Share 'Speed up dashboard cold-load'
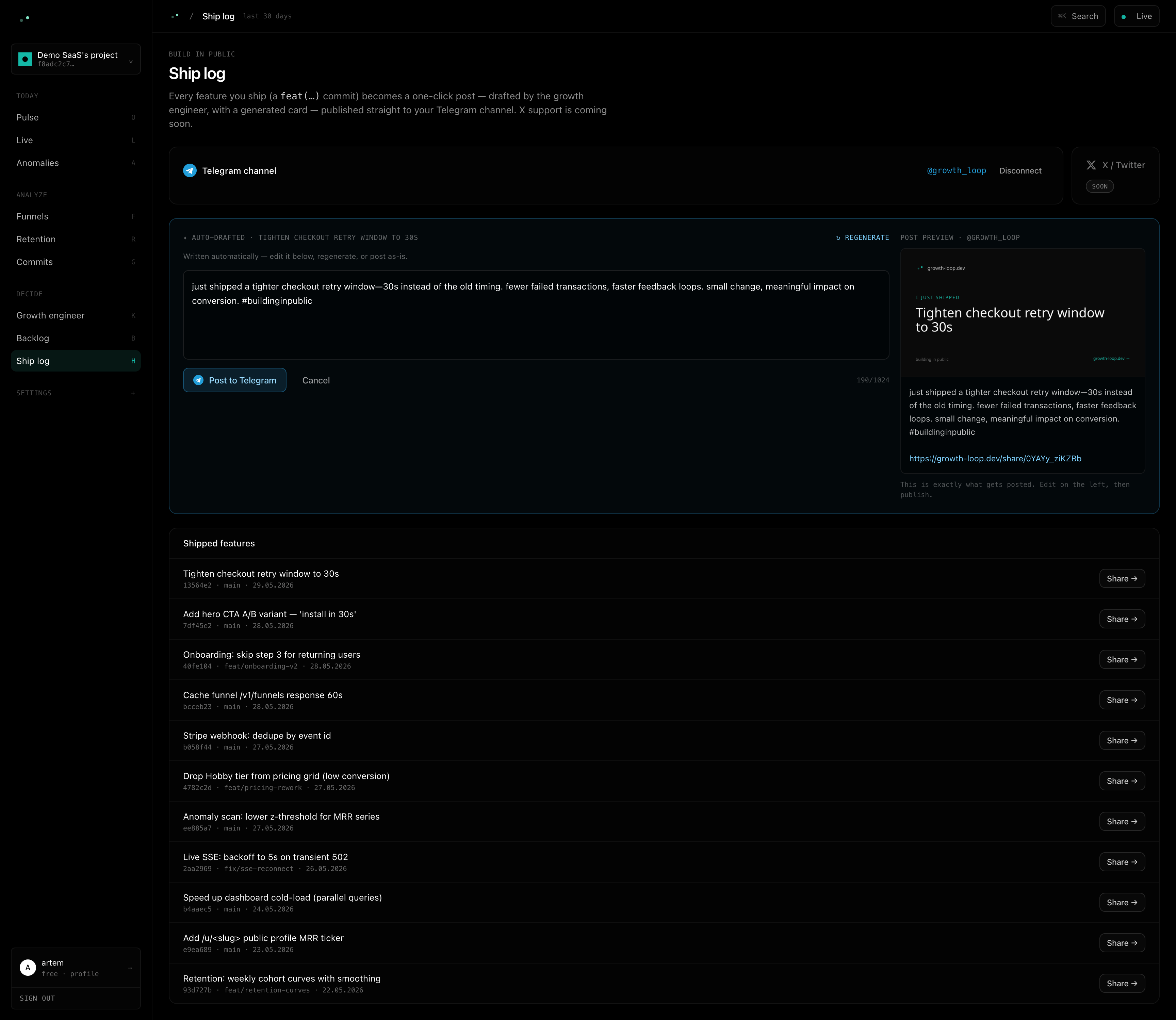Image resolution: width=1176 pixels, height=1020 pixels. (x=1122, y=903)
